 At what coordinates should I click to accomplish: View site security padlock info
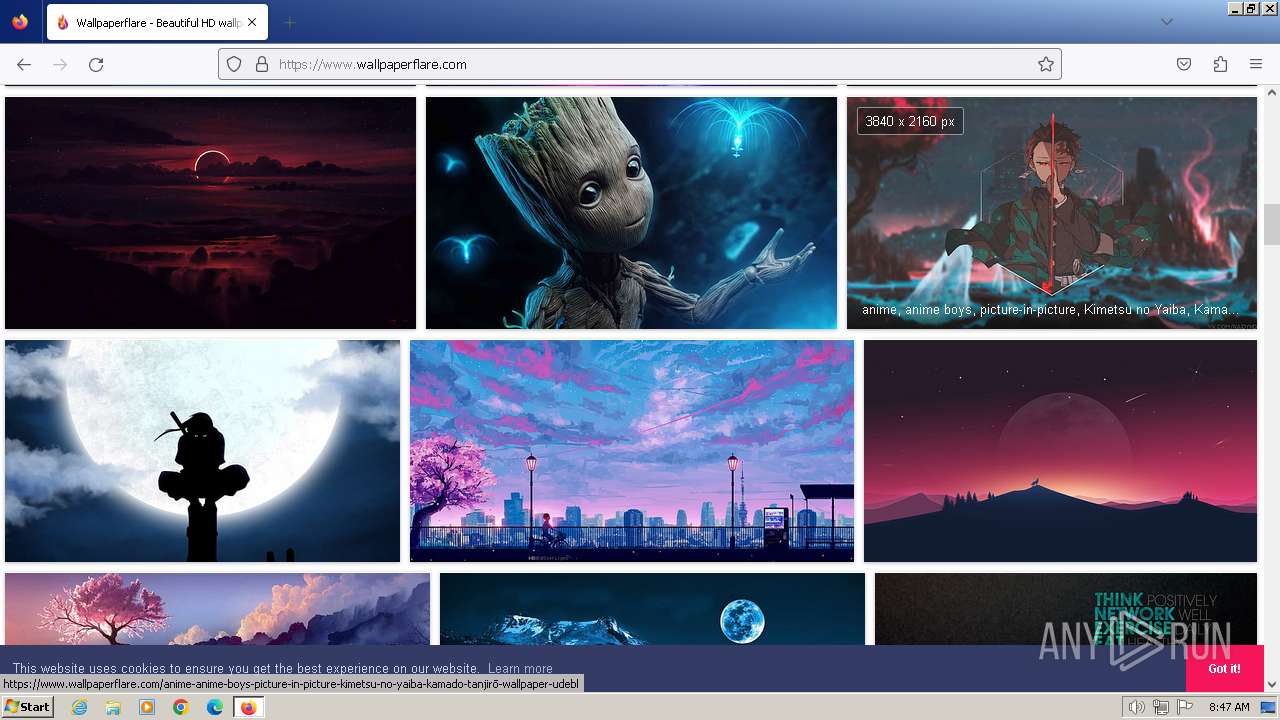[262, 64]
